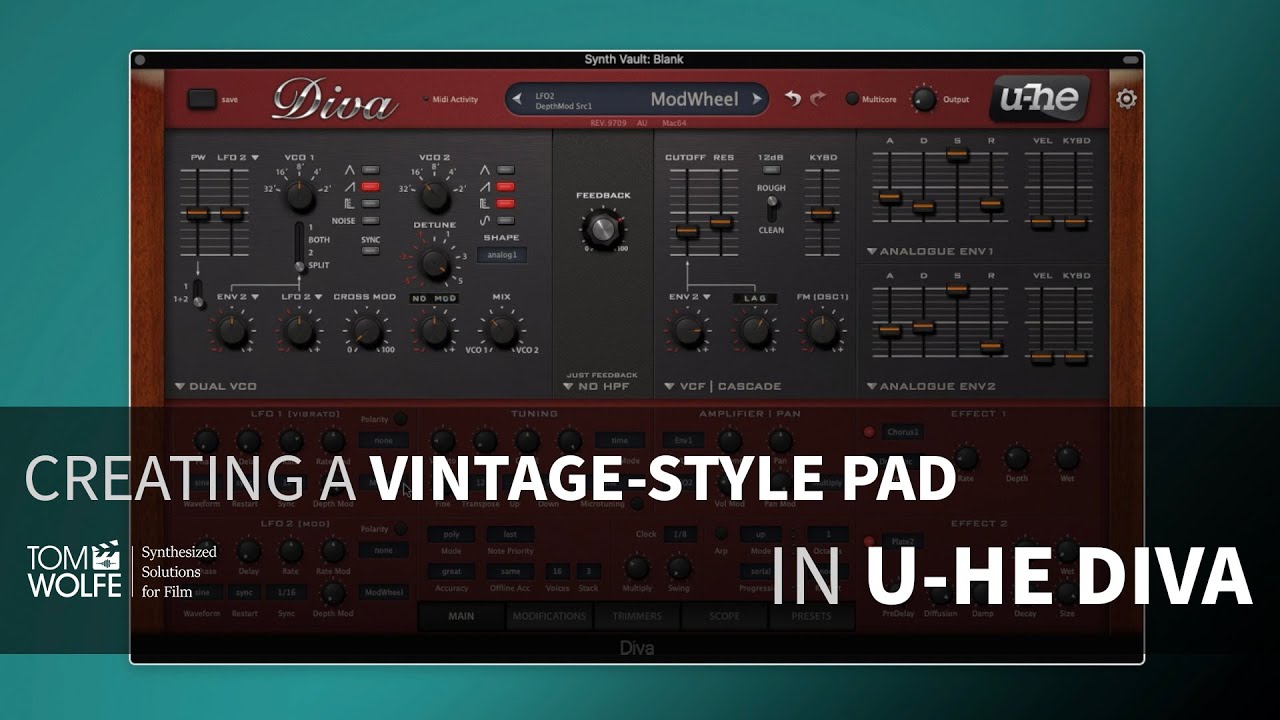Click the redo arrow in Diva header
The image size is (1280, 720).
pos(818,99)
